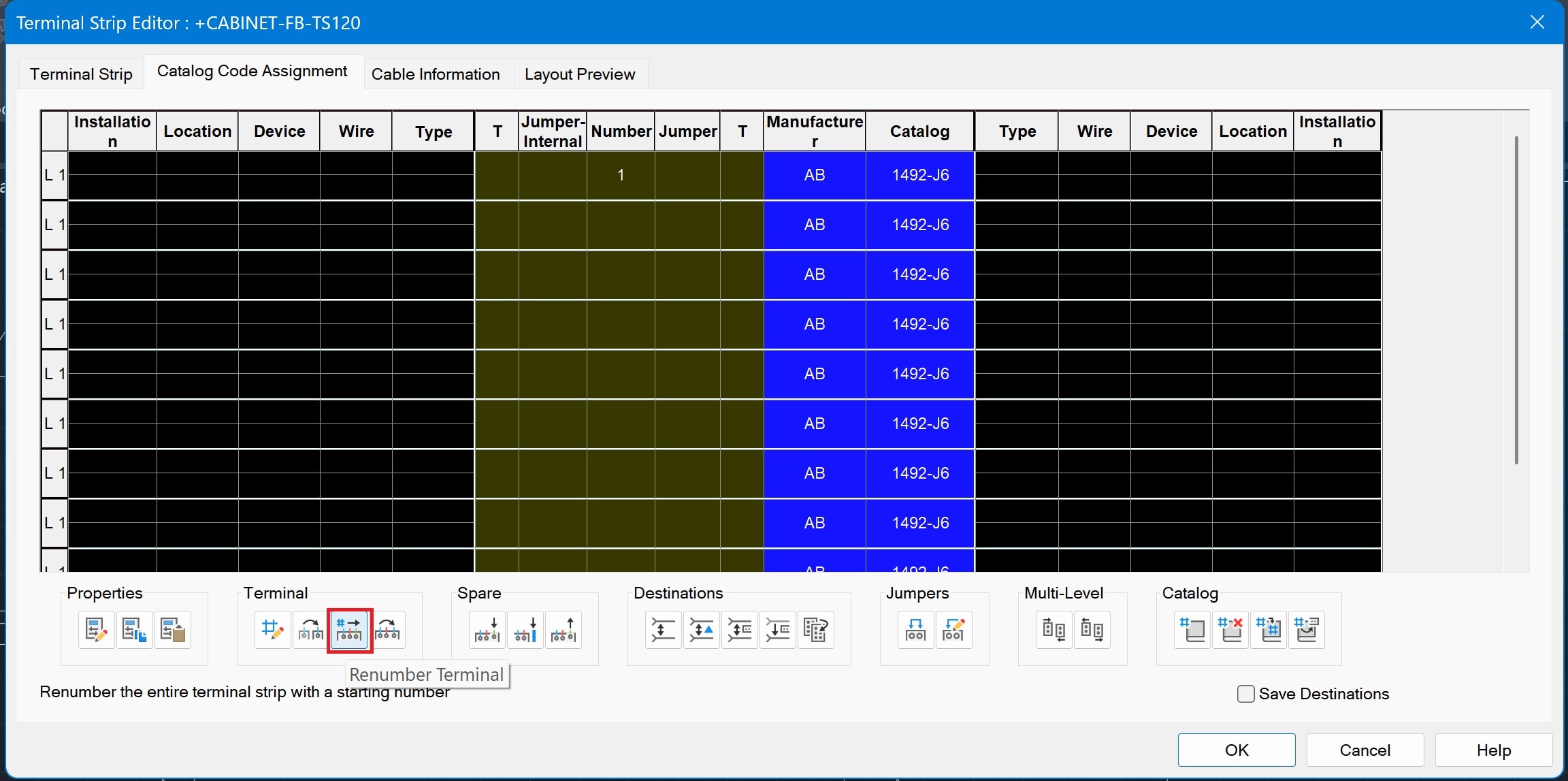Click the Catalog column header
1568x781 pixels.
click(x=920, y=131)
